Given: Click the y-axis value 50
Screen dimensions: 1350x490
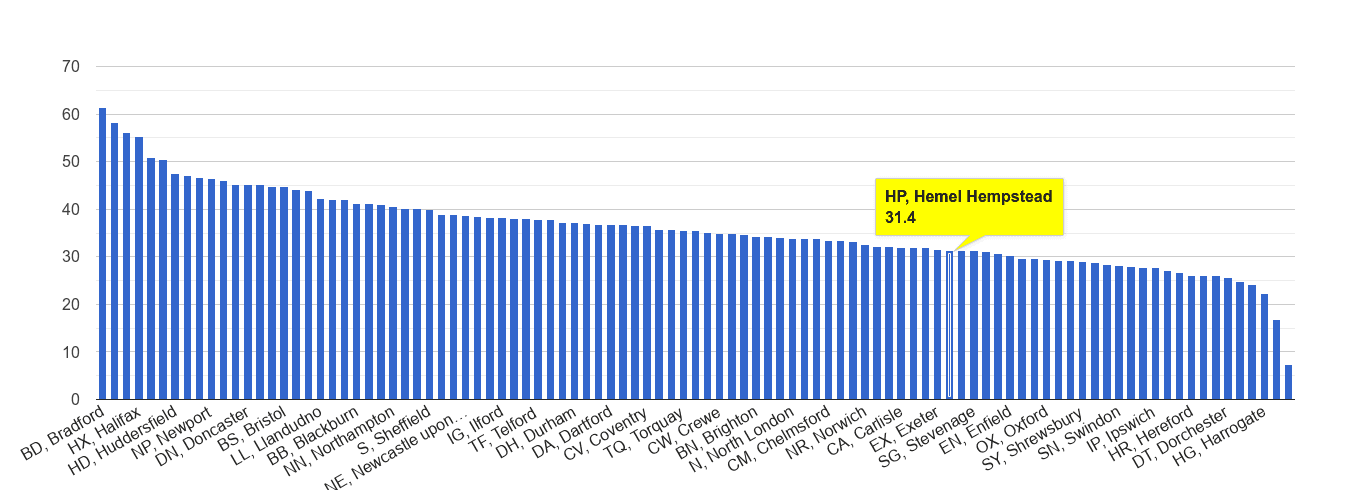Looking at the screenshot, I should [71, 162].
